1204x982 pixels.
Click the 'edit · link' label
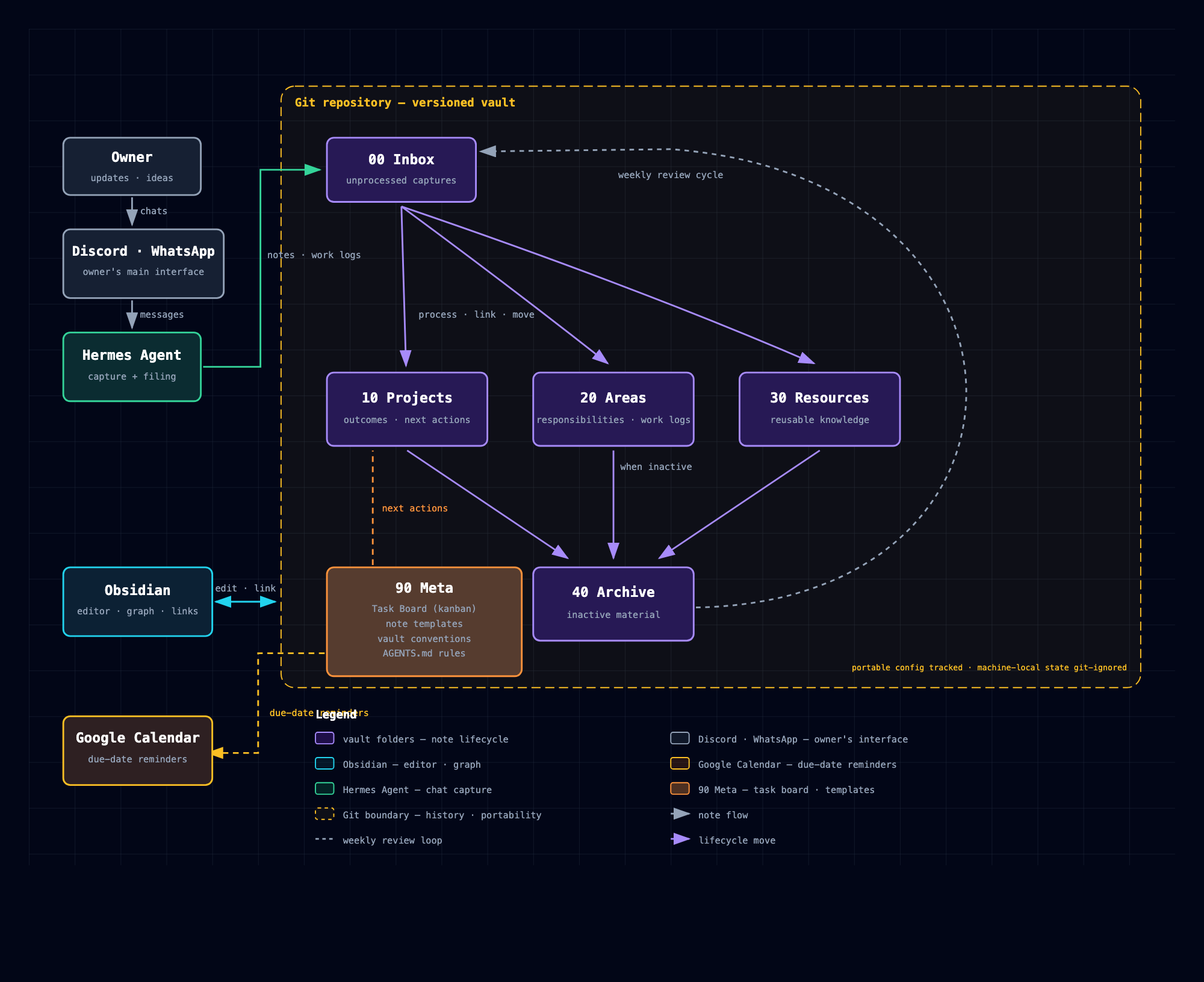[246, 588]
